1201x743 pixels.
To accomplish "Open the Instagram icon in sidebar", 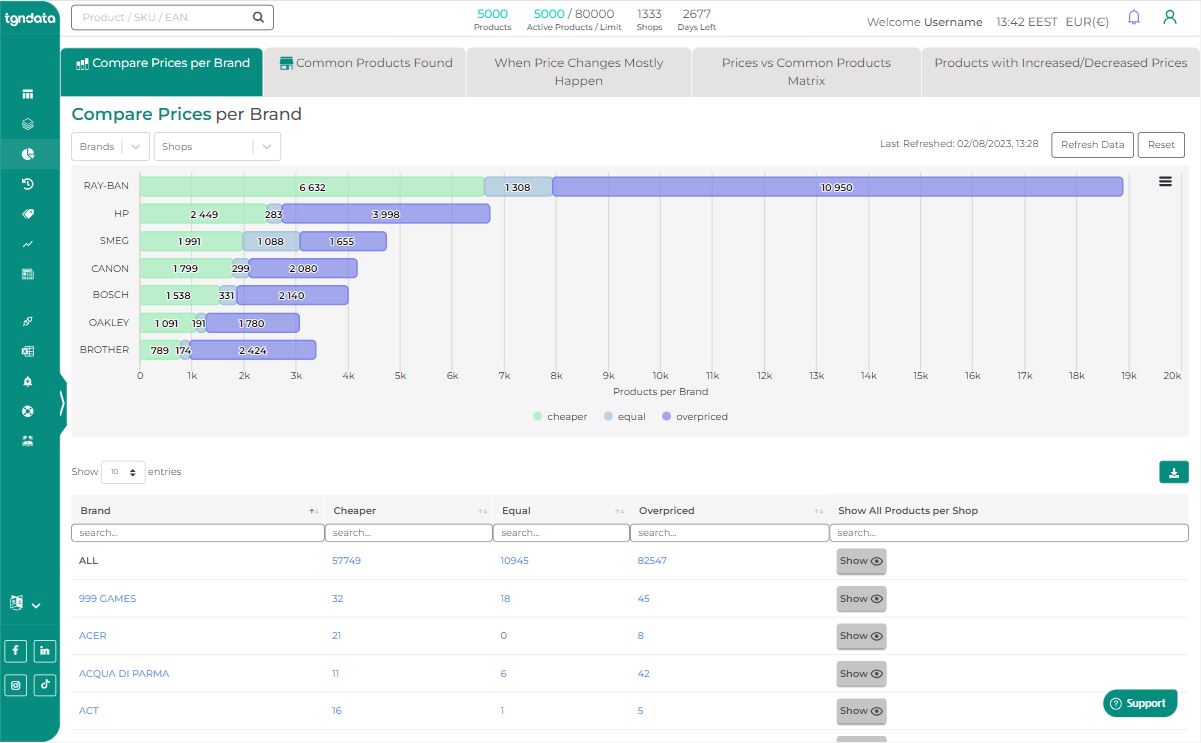I will pyautogui.click(x=16, y=685).
